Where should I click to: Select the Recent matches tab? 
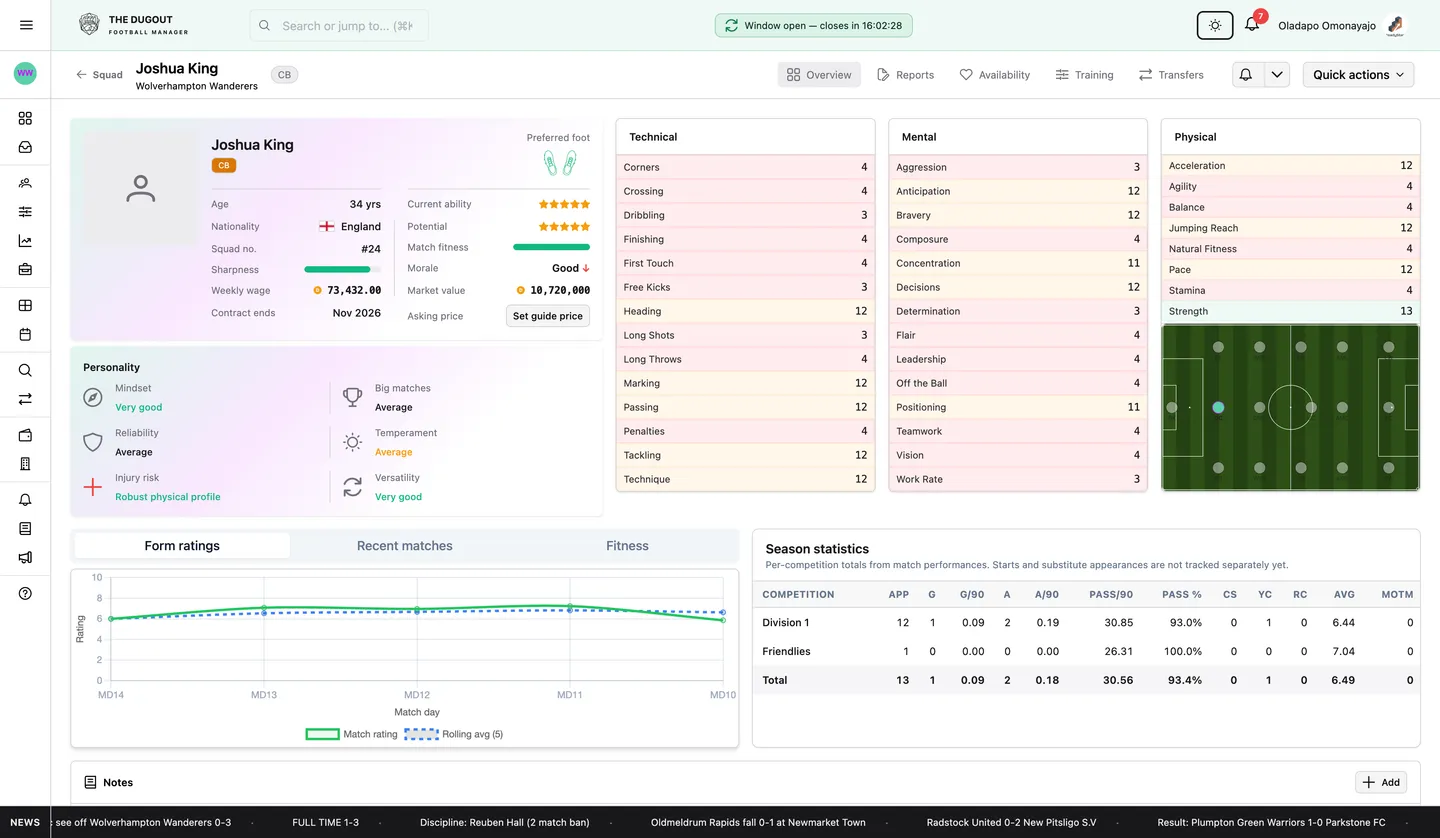405,546
